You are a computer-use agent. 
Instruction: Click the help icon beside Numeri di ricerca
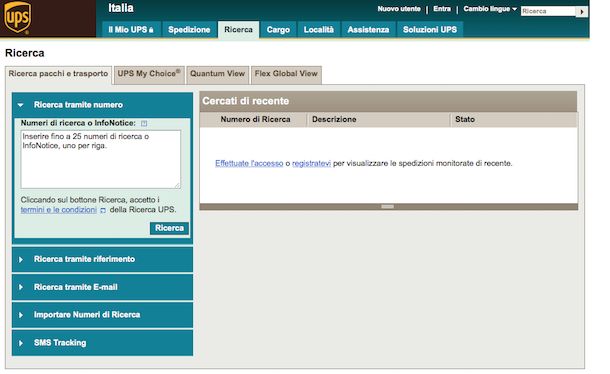144,123
